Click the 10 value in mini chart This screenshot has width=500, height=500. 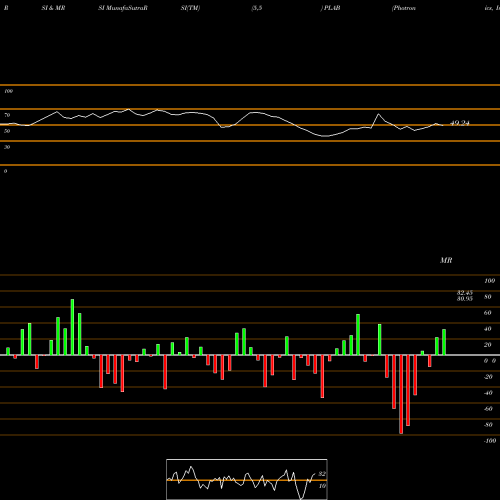pyautogui.click(x=322, y=486)
